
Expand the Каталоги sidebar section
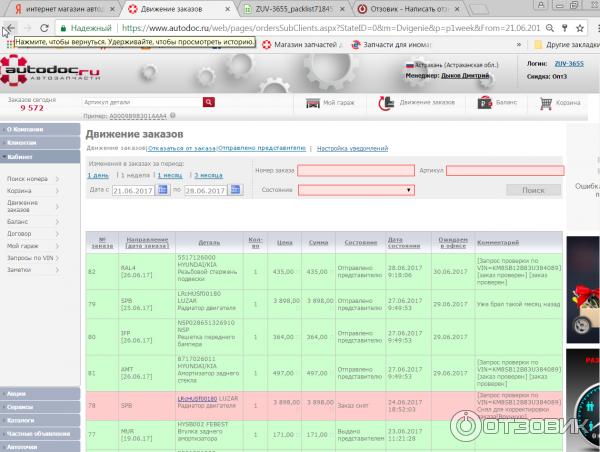22,420
